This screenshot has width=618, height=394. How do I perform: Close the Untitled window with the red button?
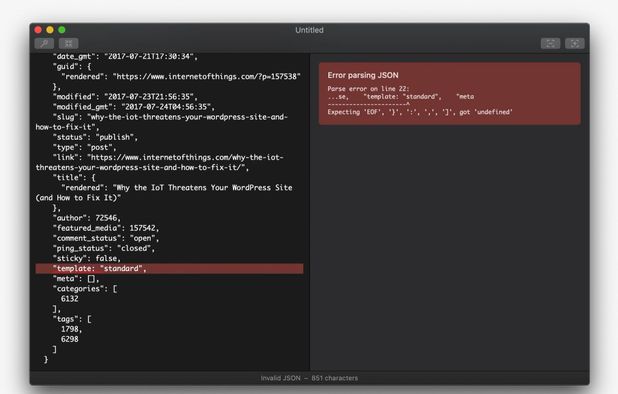coord(38,30)
